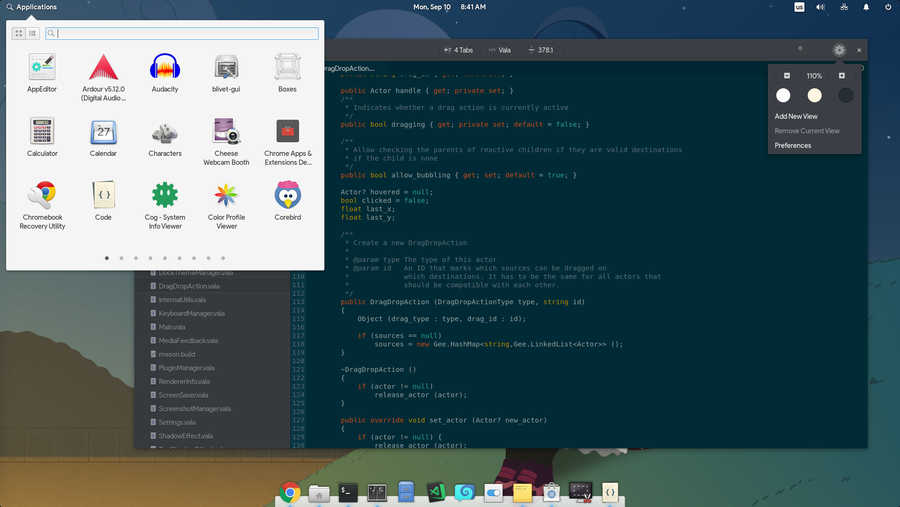This screenshot has height=507, width=900.
Task: Click Preferences in the settings menu
Action: point(793,145)
